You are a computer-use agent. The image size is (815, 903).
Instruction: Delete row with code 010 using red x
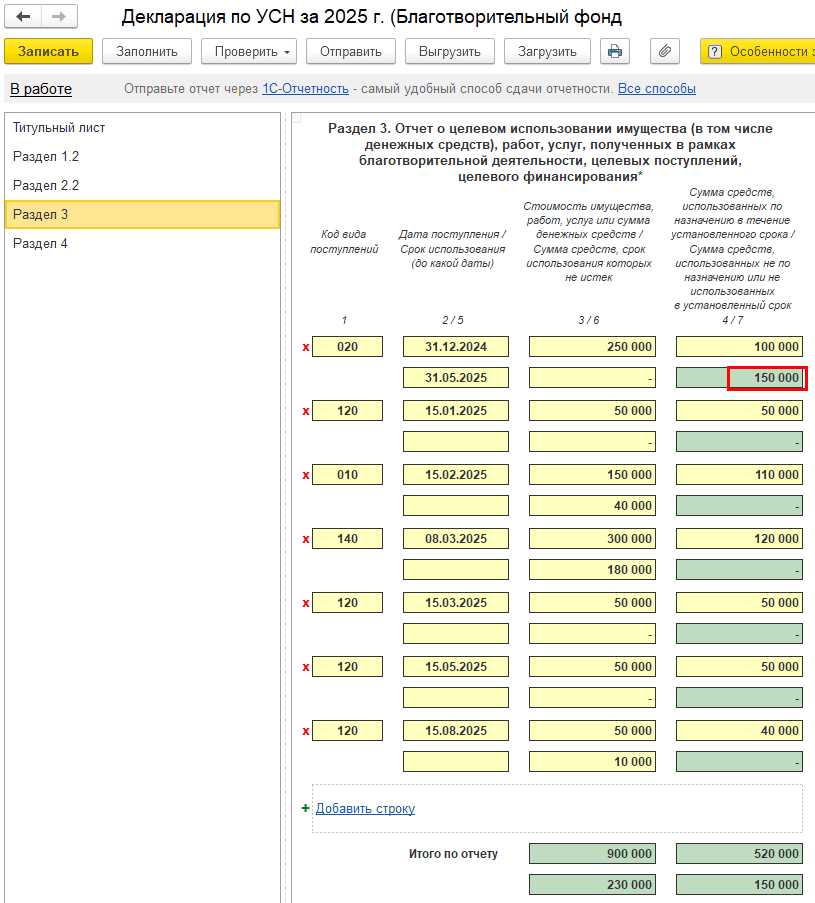(306, 475)
